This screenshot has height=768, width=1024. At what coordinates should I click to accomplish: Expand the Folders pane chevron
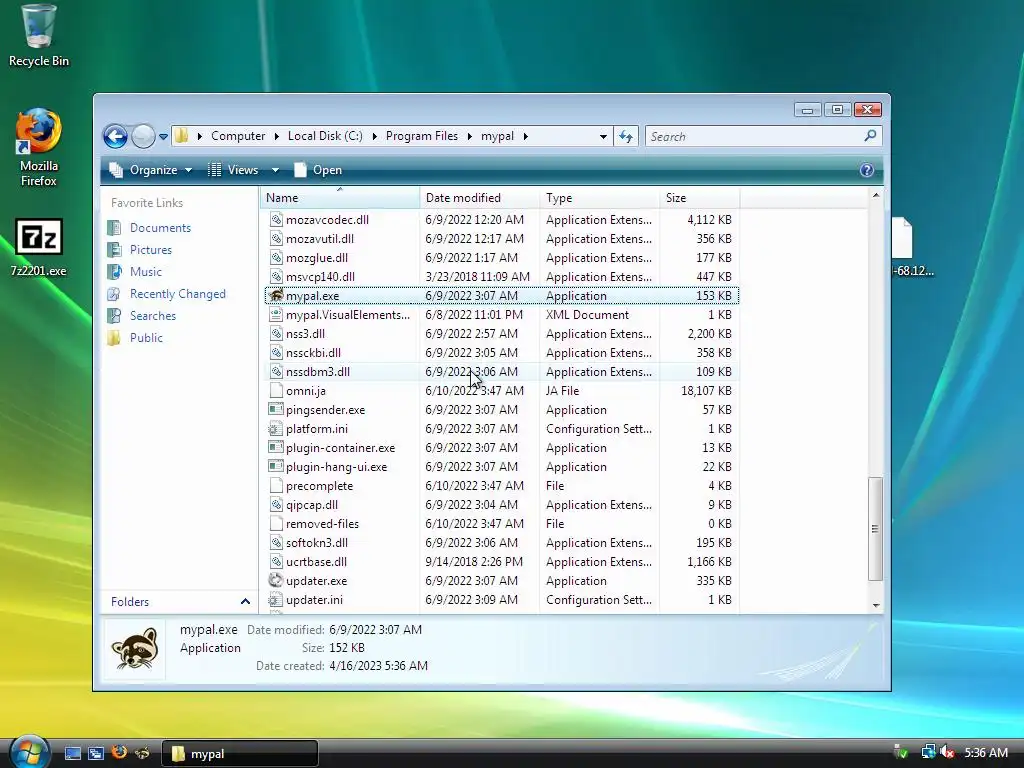click(x=246, y=601)
